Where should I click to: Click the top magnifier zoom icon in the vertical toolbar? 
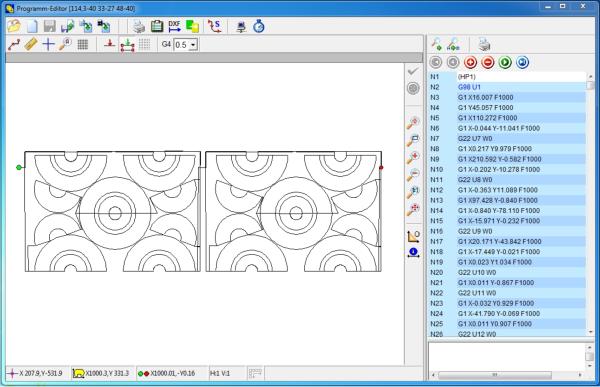tap(413, 122)
